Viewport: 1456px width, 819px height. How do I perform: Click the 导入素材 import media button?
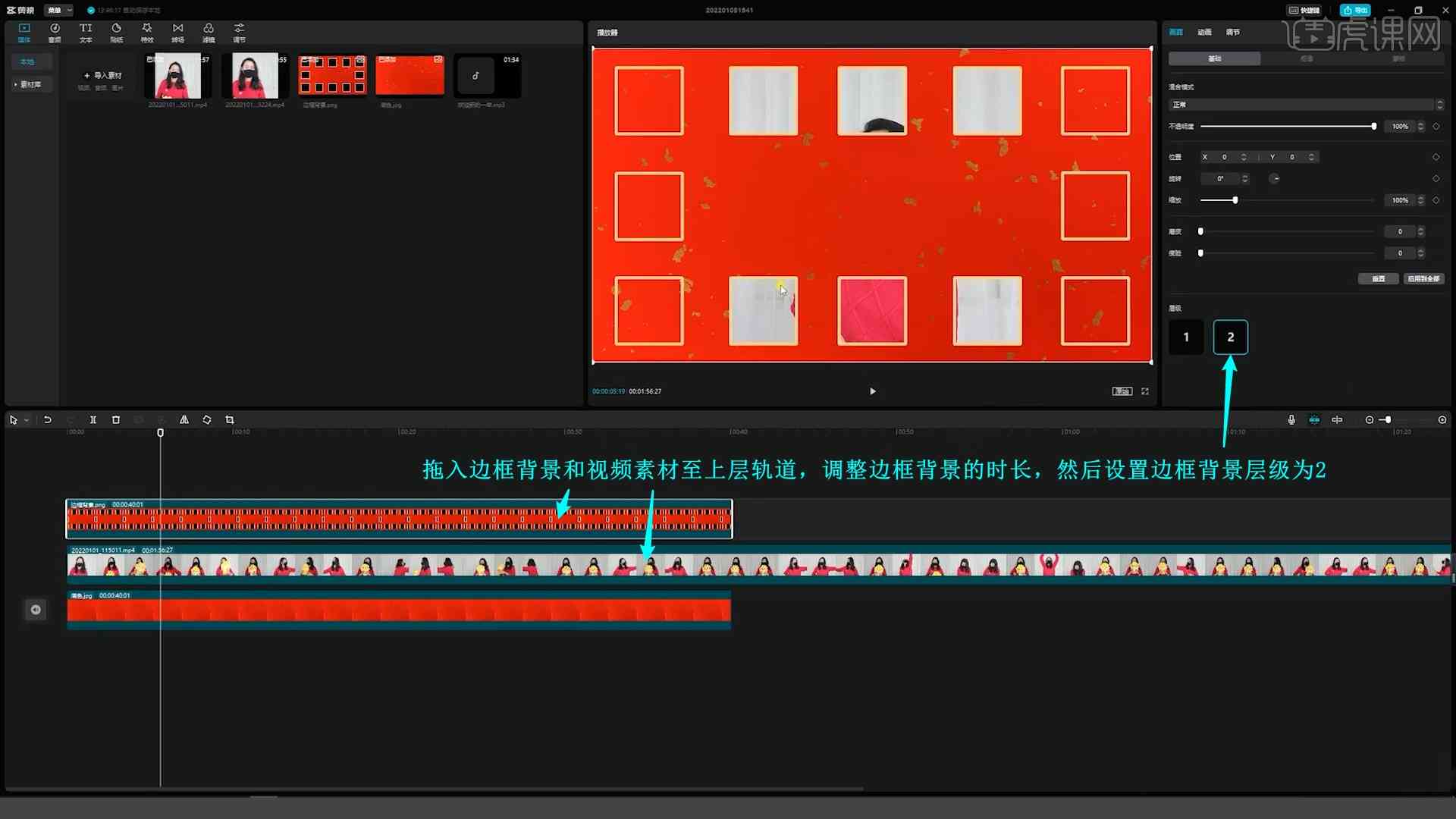102,76
